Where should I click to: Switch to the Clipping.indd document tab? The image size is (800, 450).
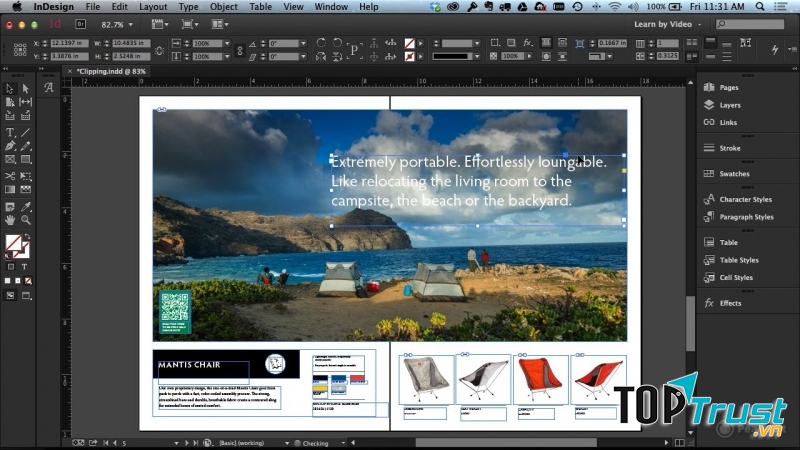pos(111,71)
